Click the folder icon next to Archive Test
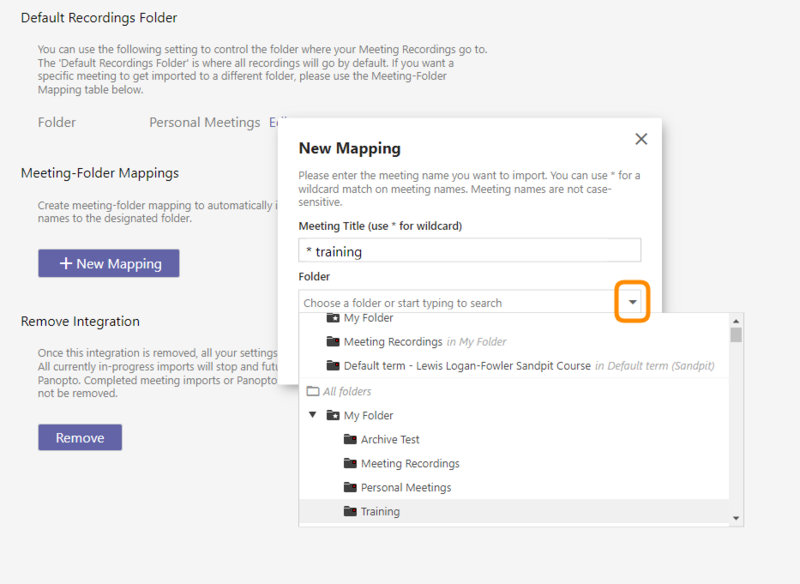 (x=350, y=440)
